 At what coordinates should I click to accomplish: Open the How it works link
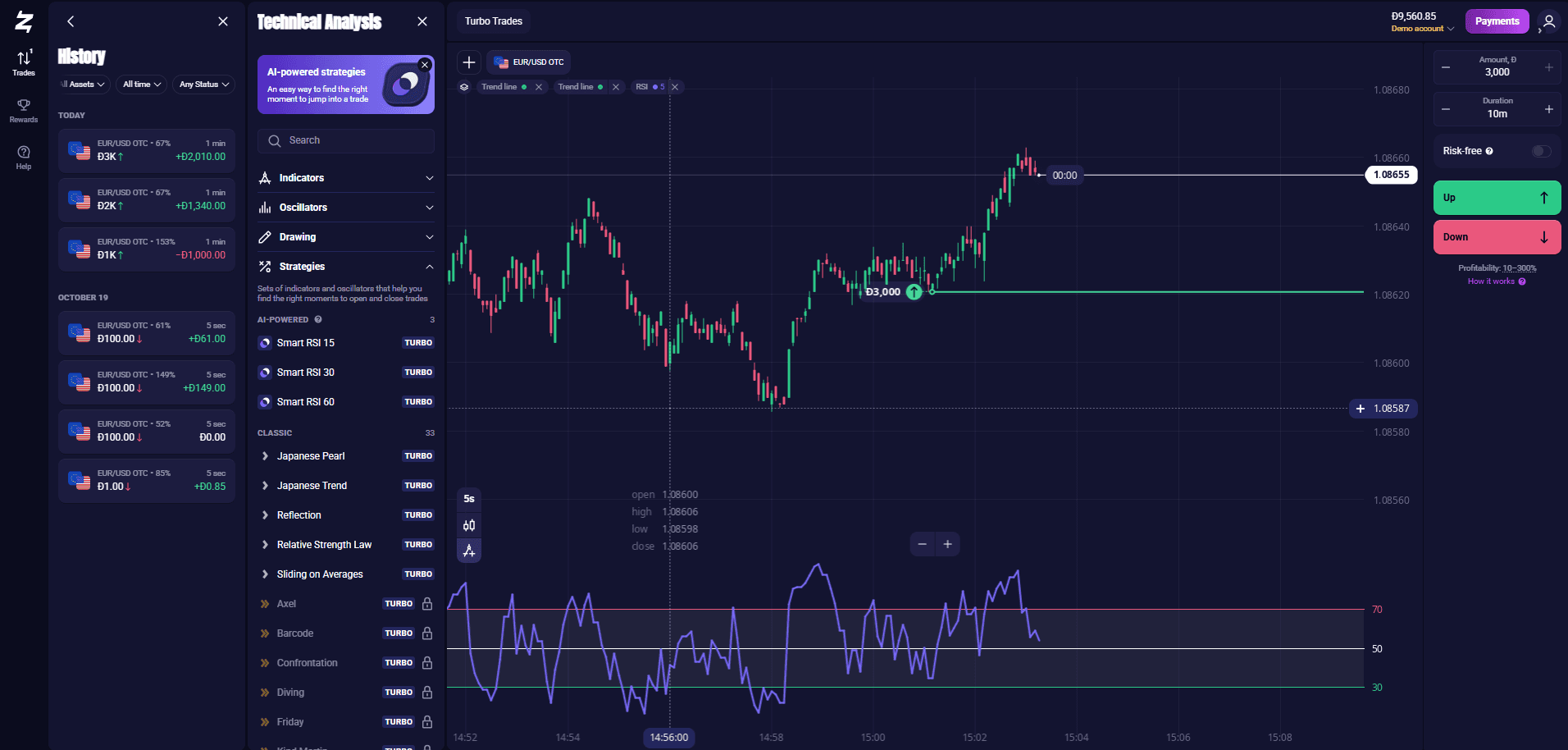[x=1496, y=281]
